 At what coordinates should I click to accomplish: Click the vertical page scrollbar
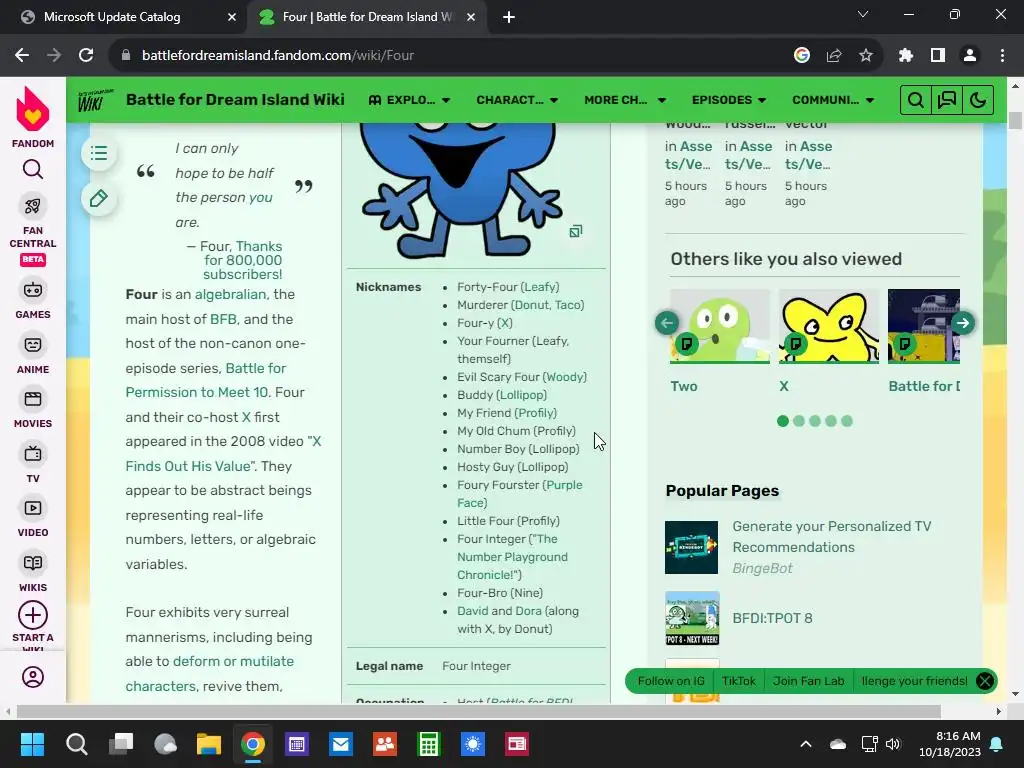(1015, 121)
